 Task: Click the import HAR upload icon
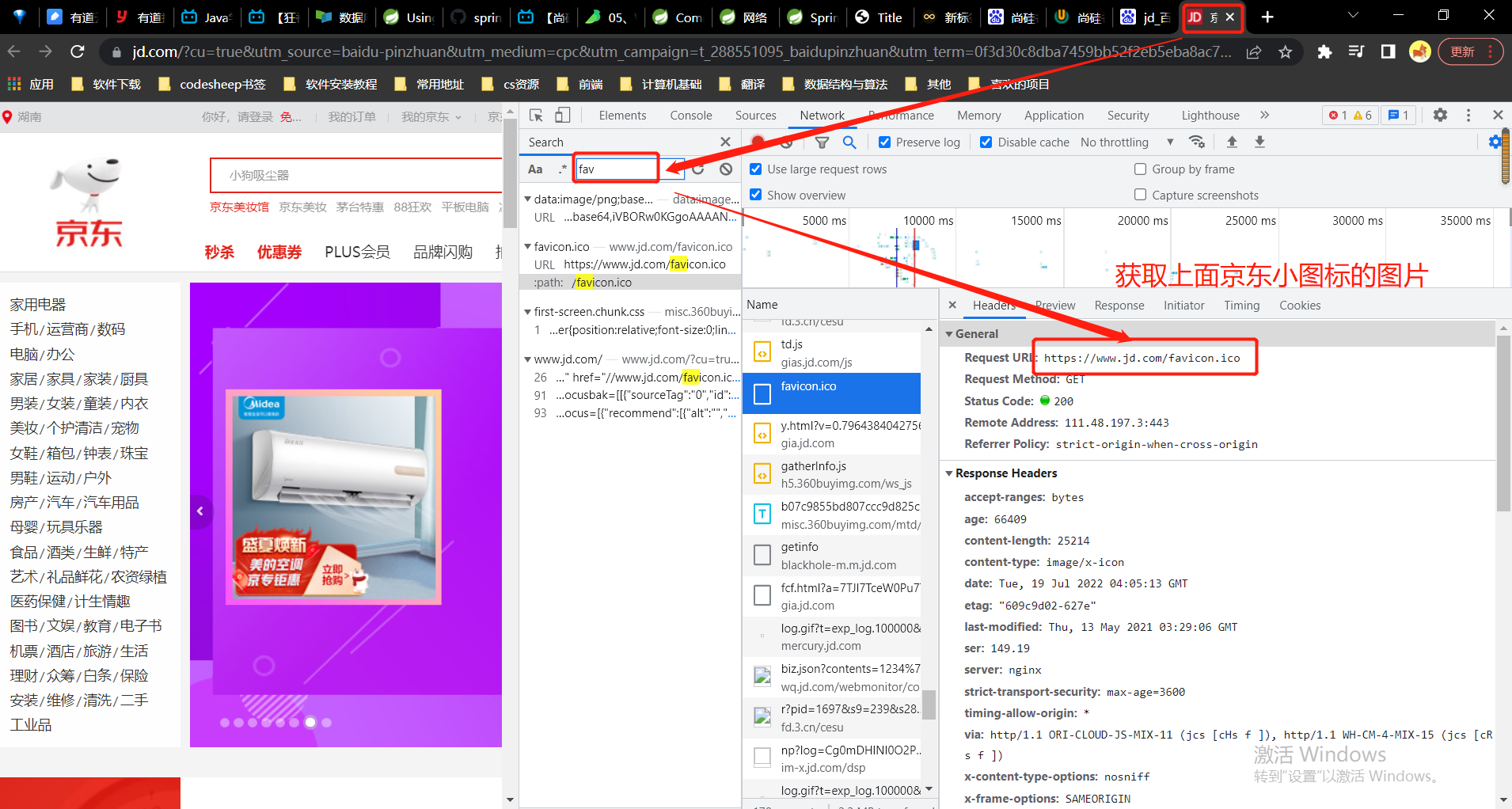tap(1232, 142)
